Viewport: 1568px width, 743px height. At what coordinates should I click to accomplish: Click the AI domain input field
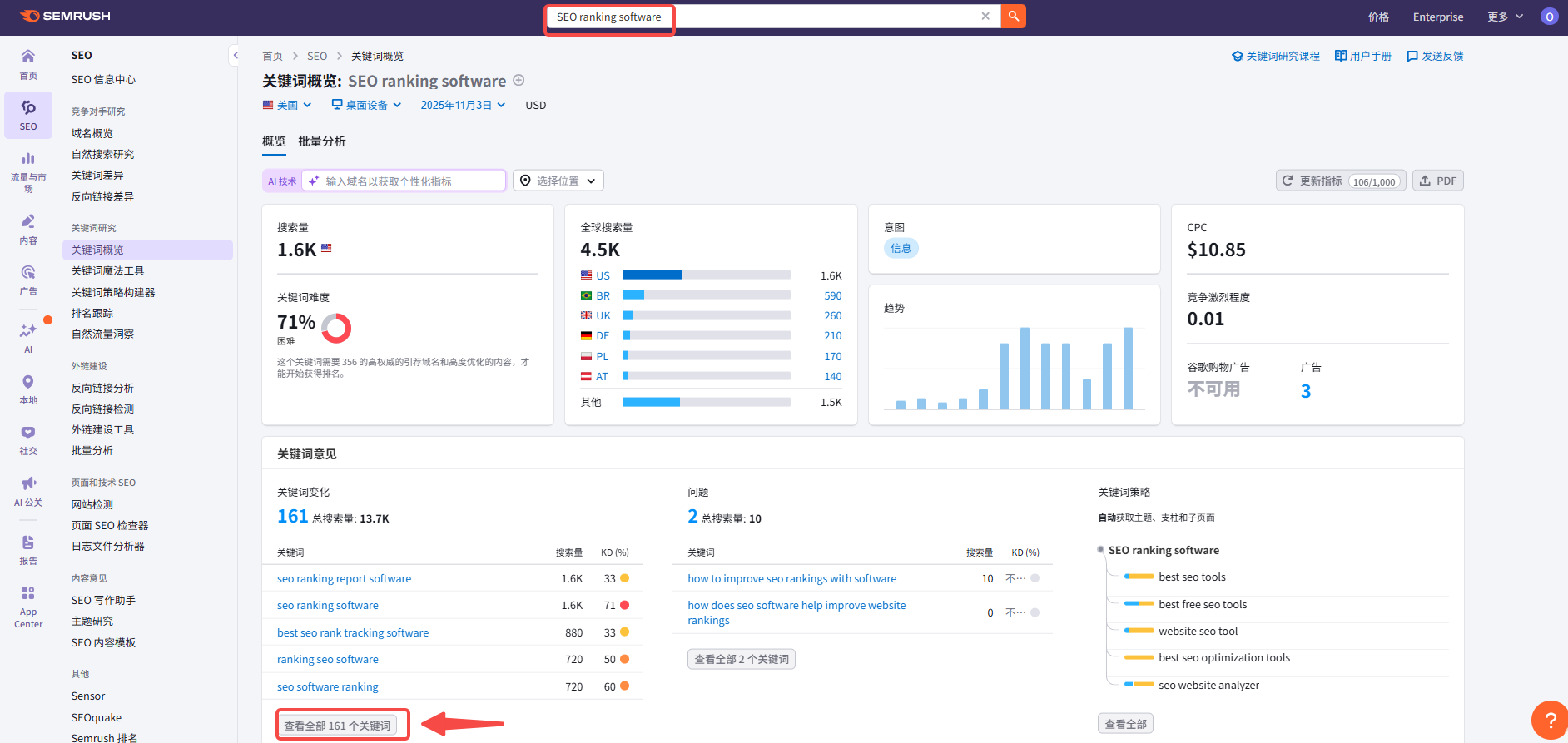[404, 181]
